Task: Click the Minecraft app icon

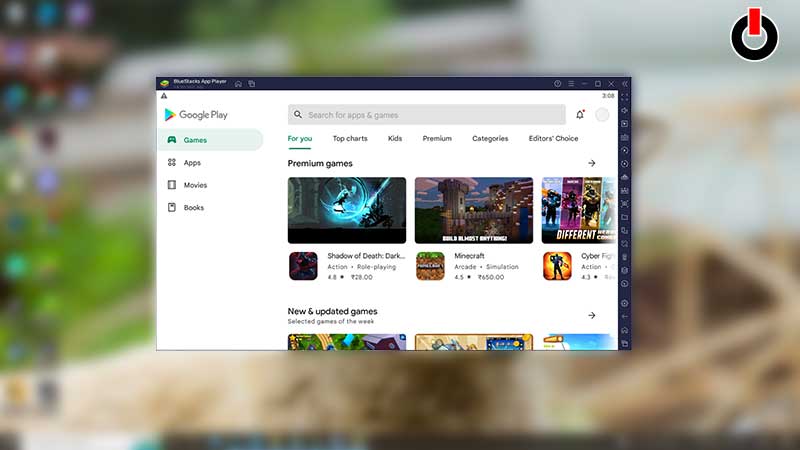Action: point(430,266)
